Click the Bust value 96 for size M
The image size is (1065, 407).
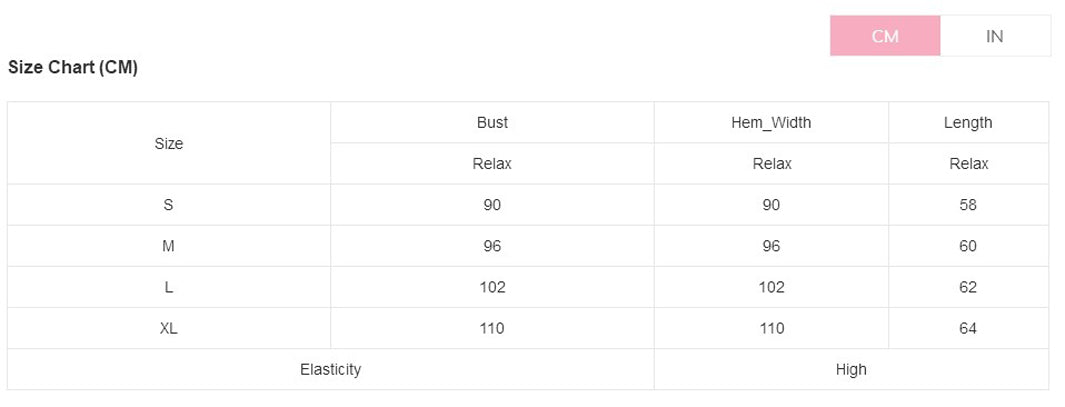point(492,246)
